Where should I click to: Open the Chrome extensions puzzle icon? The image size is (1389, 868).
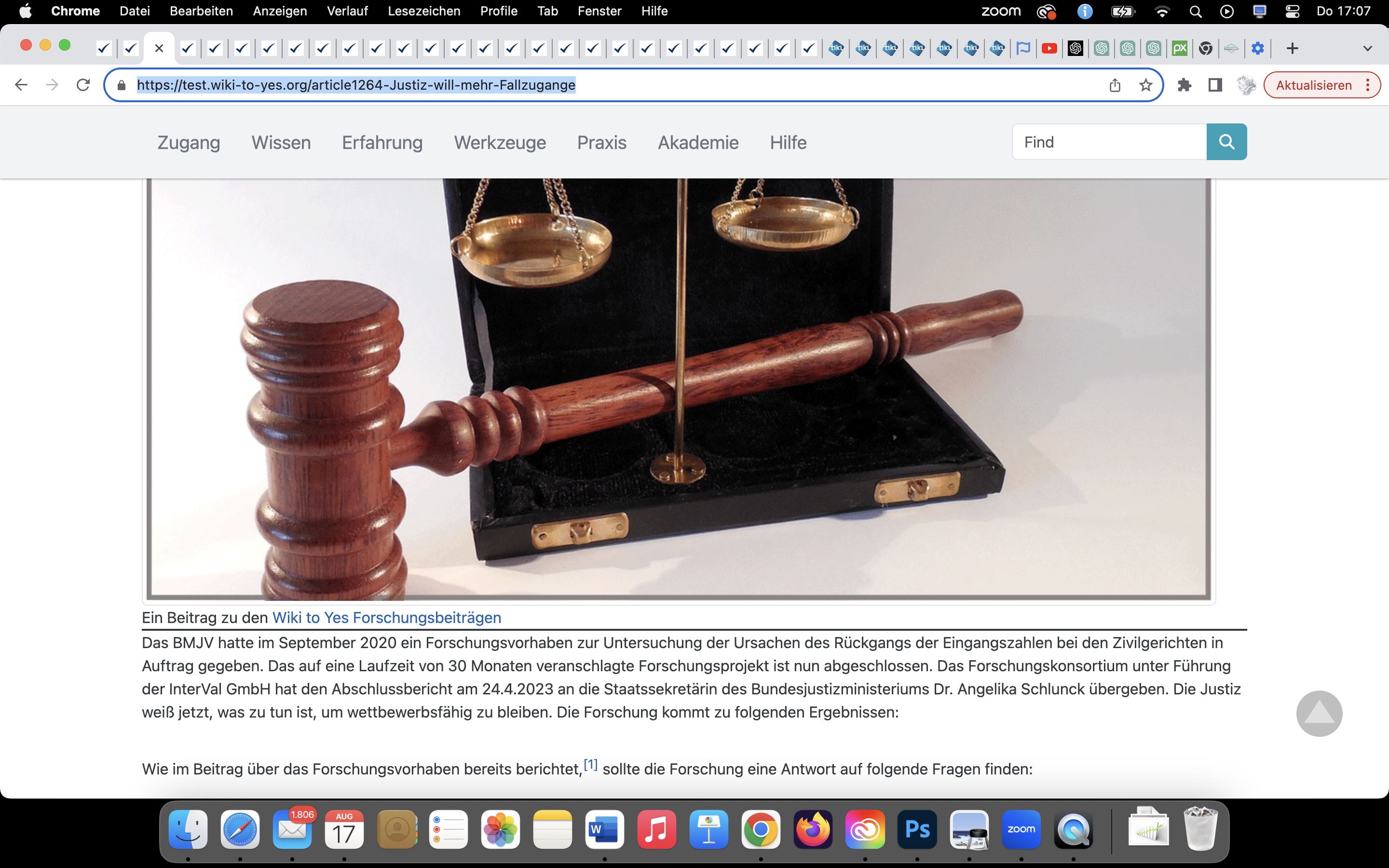click(x=1184, y=85)
